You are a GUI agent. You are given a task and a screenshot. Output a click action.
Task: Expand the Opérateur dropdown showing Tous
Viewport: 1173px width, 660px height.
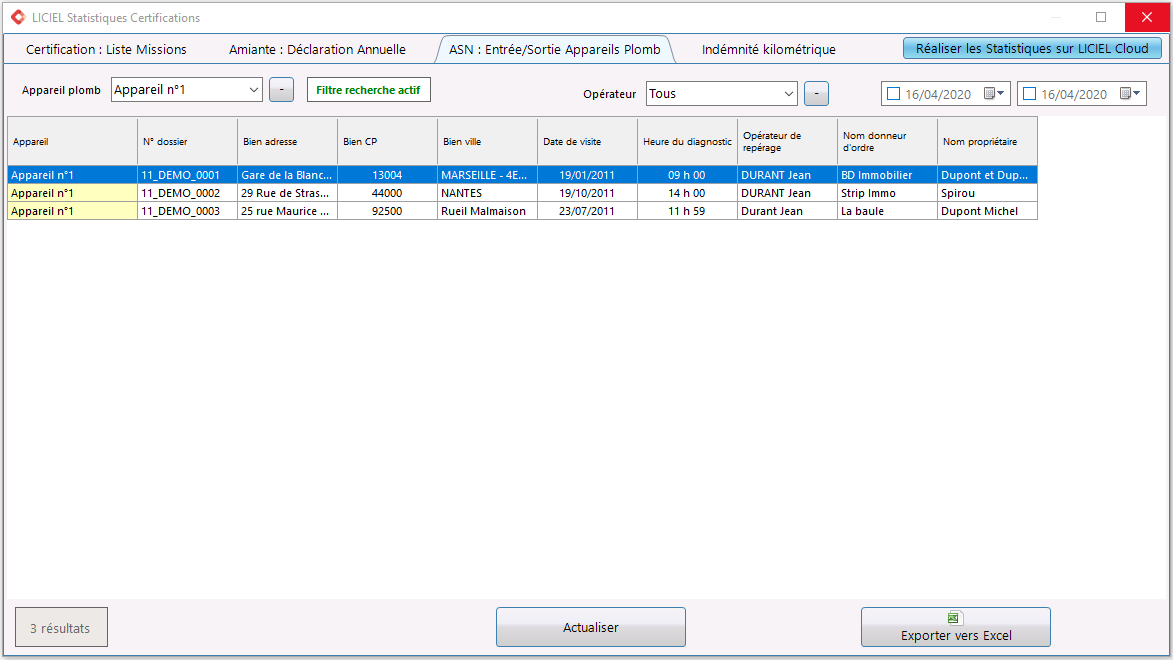[788, 94]
